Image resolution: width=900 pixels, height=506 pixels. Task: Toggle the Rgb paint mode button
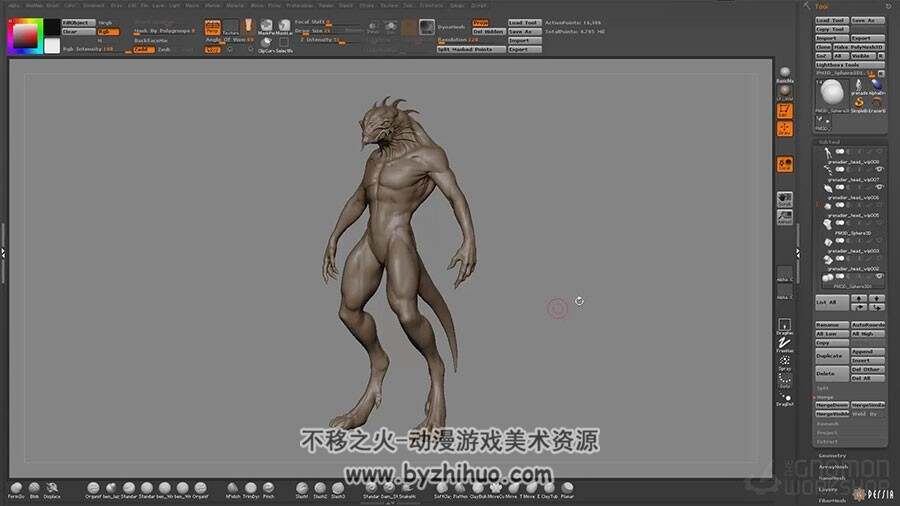click(x=108, y=32)
